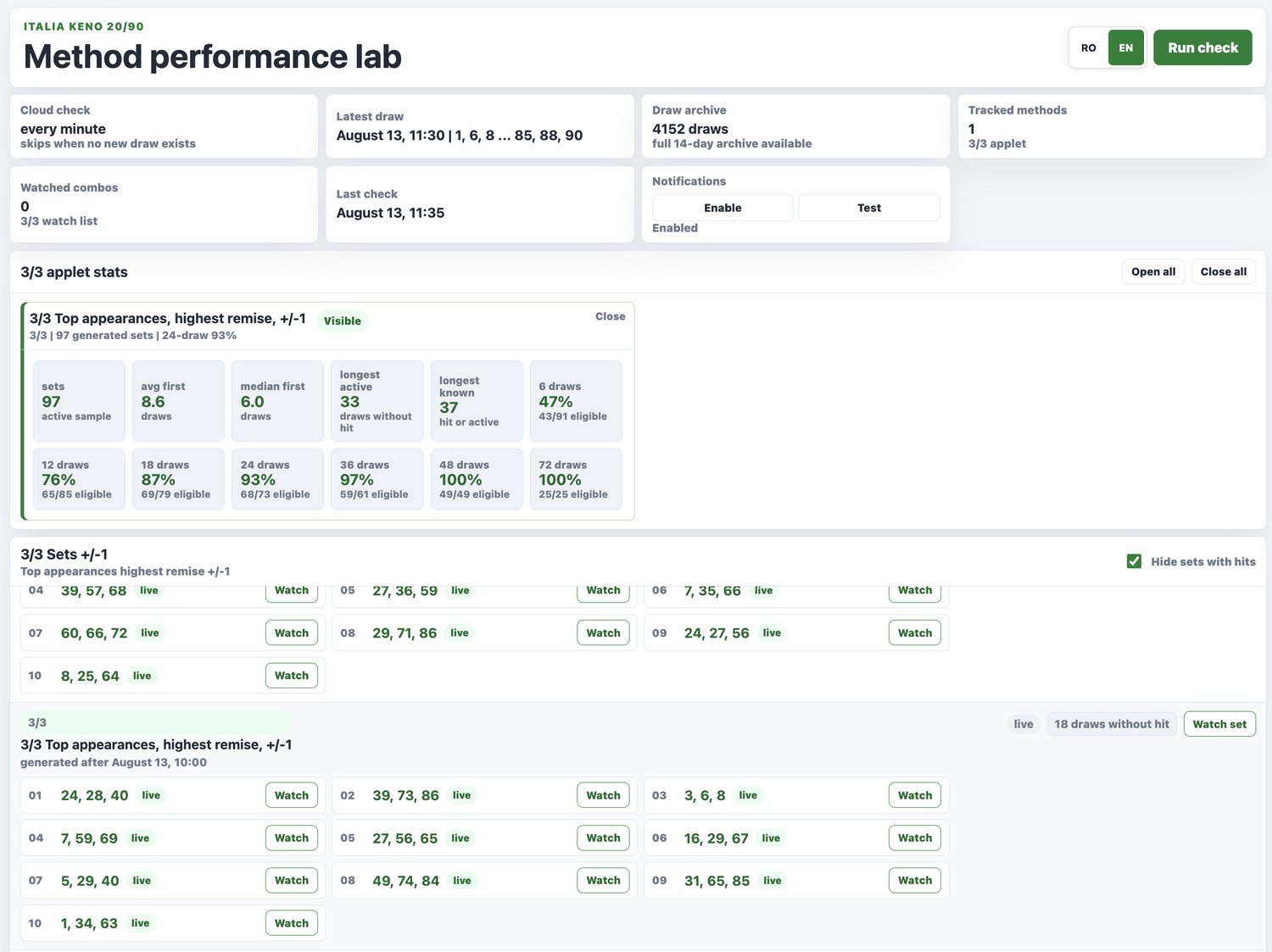
Task: Watch combo 27, 56, 65
Action: [x=603, y=838]
